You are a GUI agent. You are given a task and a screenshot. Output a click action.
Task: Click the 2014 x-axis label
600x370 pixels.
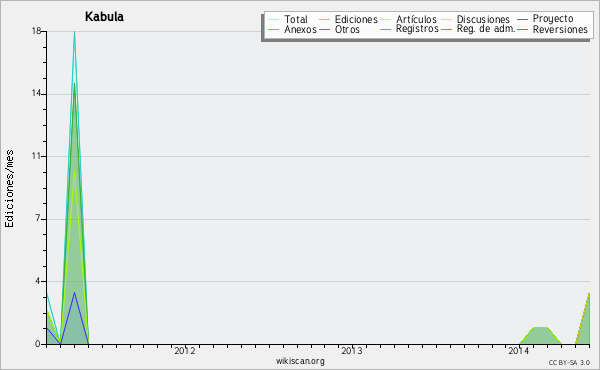tap(518, 350)
